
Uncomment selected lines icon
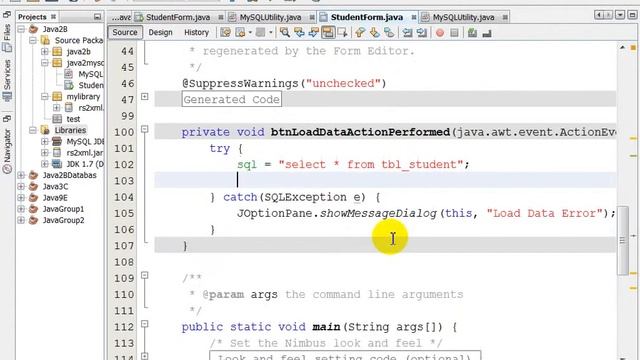tap(487, 33)
